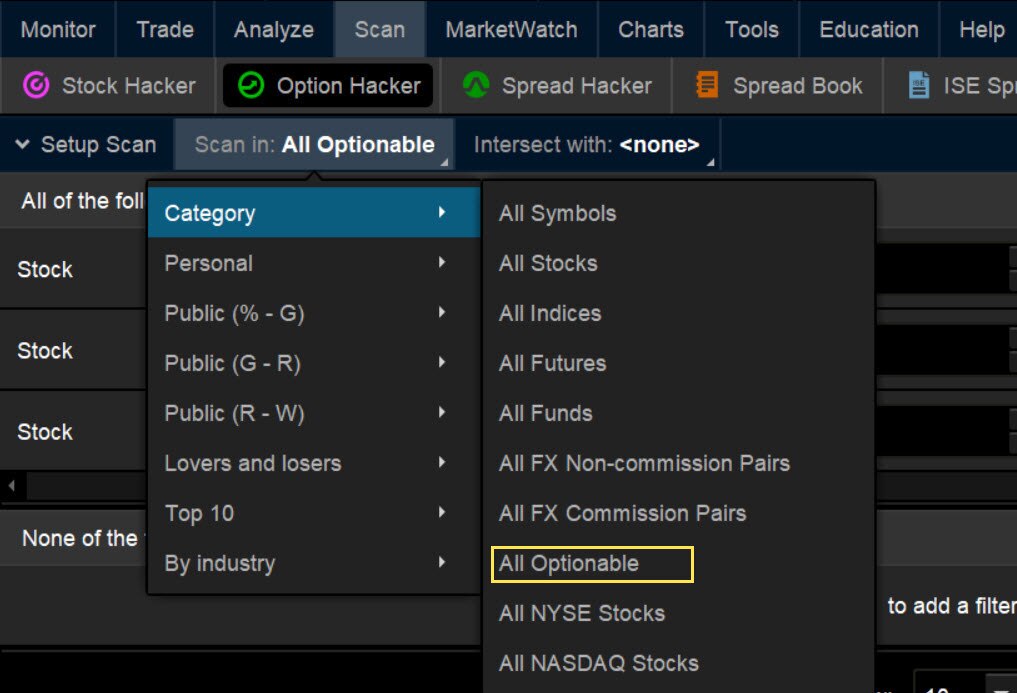Expand the Public (% - G) submenu
Viewport: 1017px width, 693px height.
(314, 313)
